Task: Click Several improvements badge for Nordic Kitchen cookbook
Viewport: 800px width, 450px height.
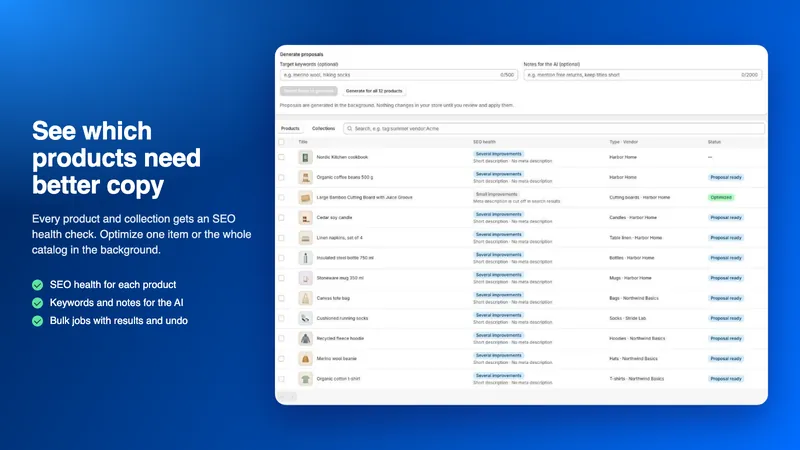Action: 498,154
